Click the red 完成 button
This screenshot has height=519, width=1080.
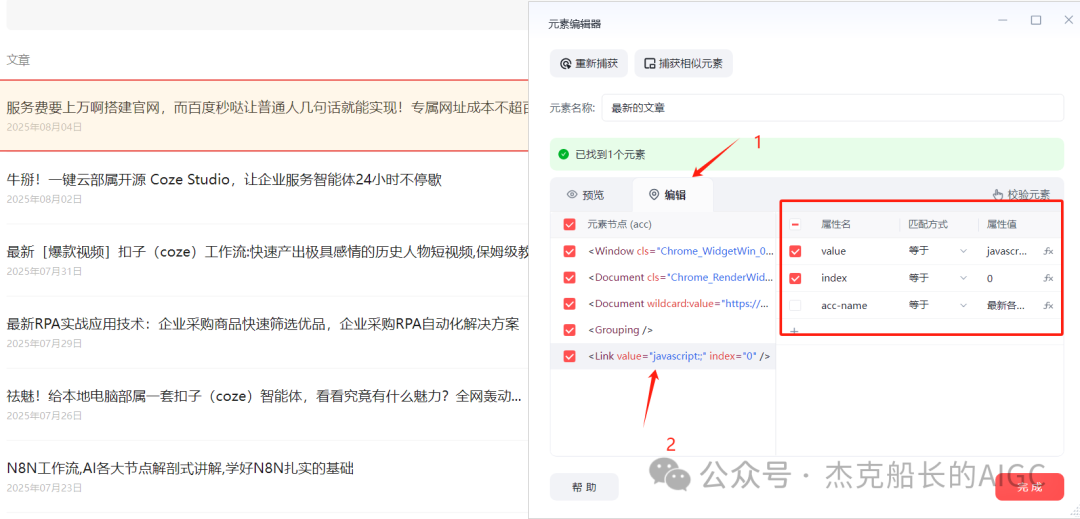pyautogui.click(x=1030, y=487)
